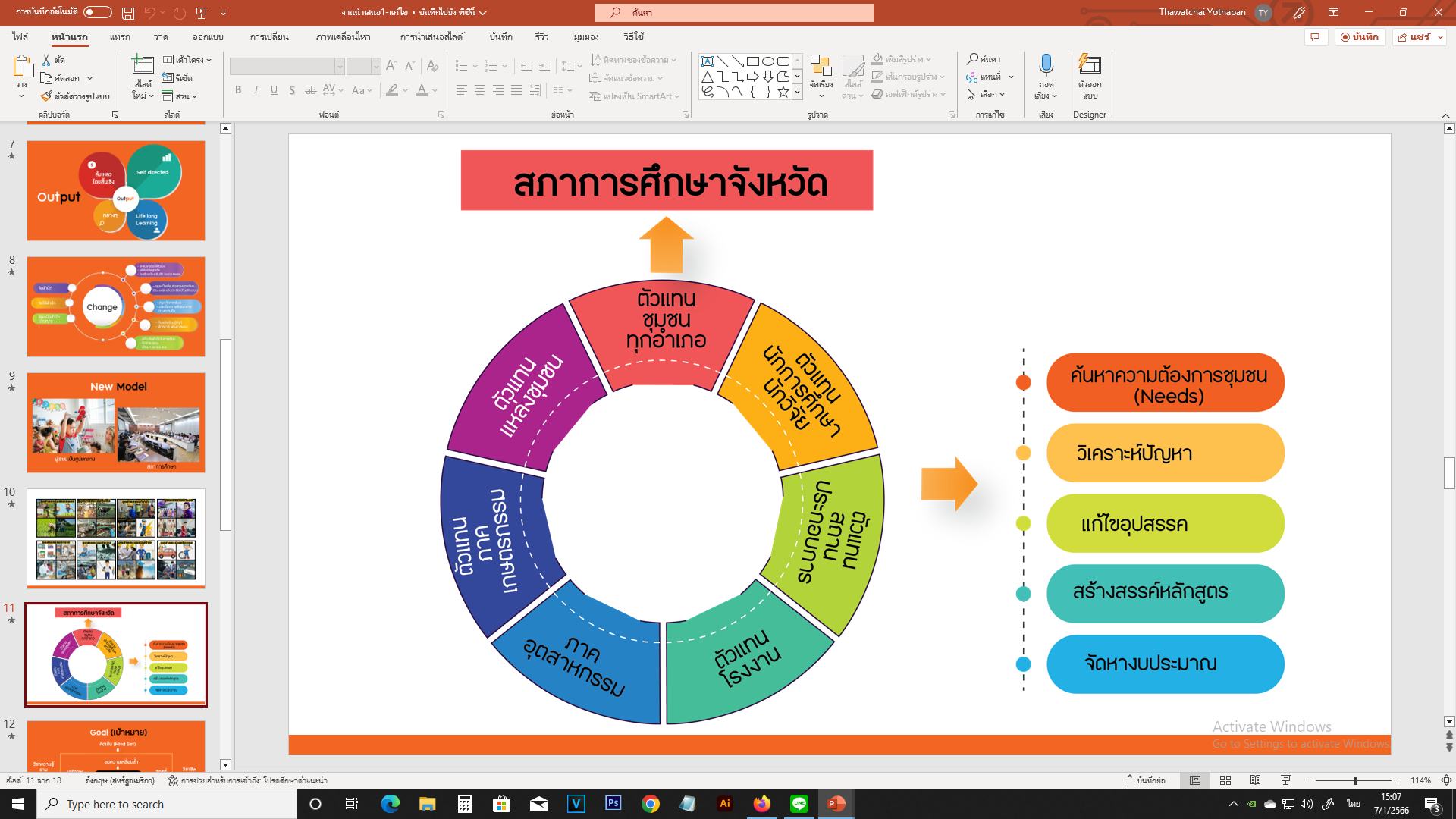Click the text highlight color icon
The image size is (1456, 819).
[393, 91]
